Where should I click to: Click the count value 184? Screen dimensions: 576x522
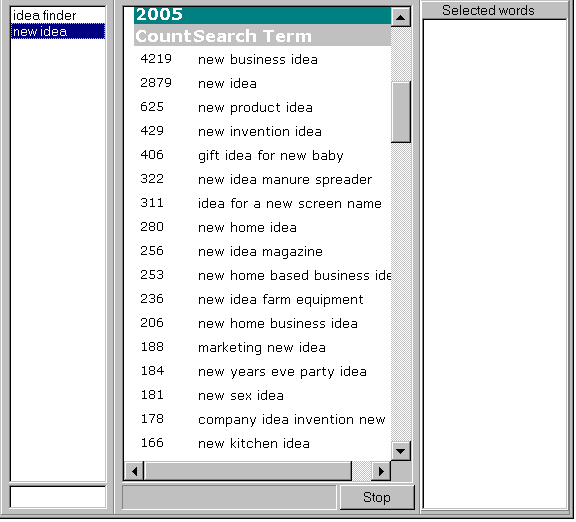[152, 371]
